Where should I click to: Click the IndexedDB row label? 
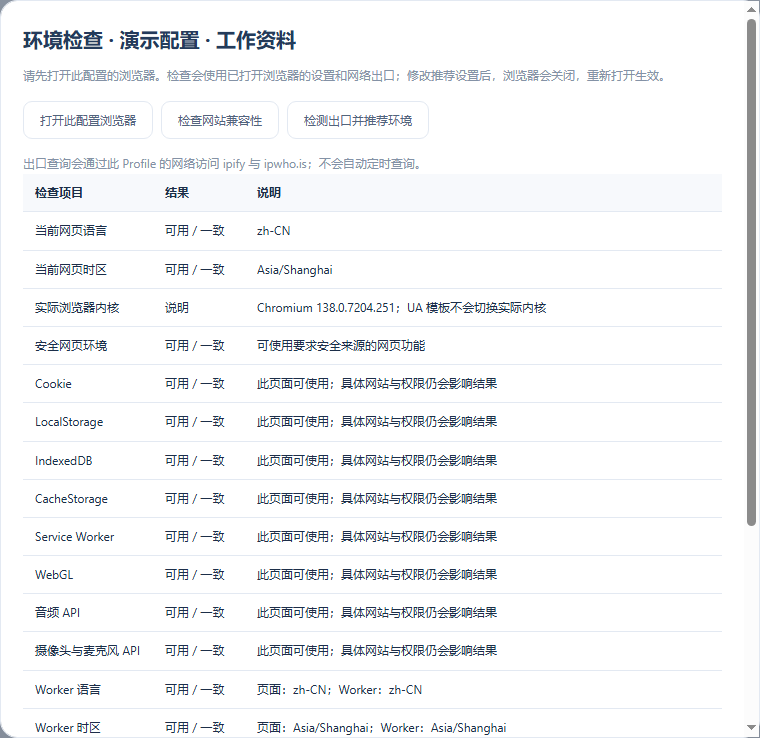tap(63, 460)
